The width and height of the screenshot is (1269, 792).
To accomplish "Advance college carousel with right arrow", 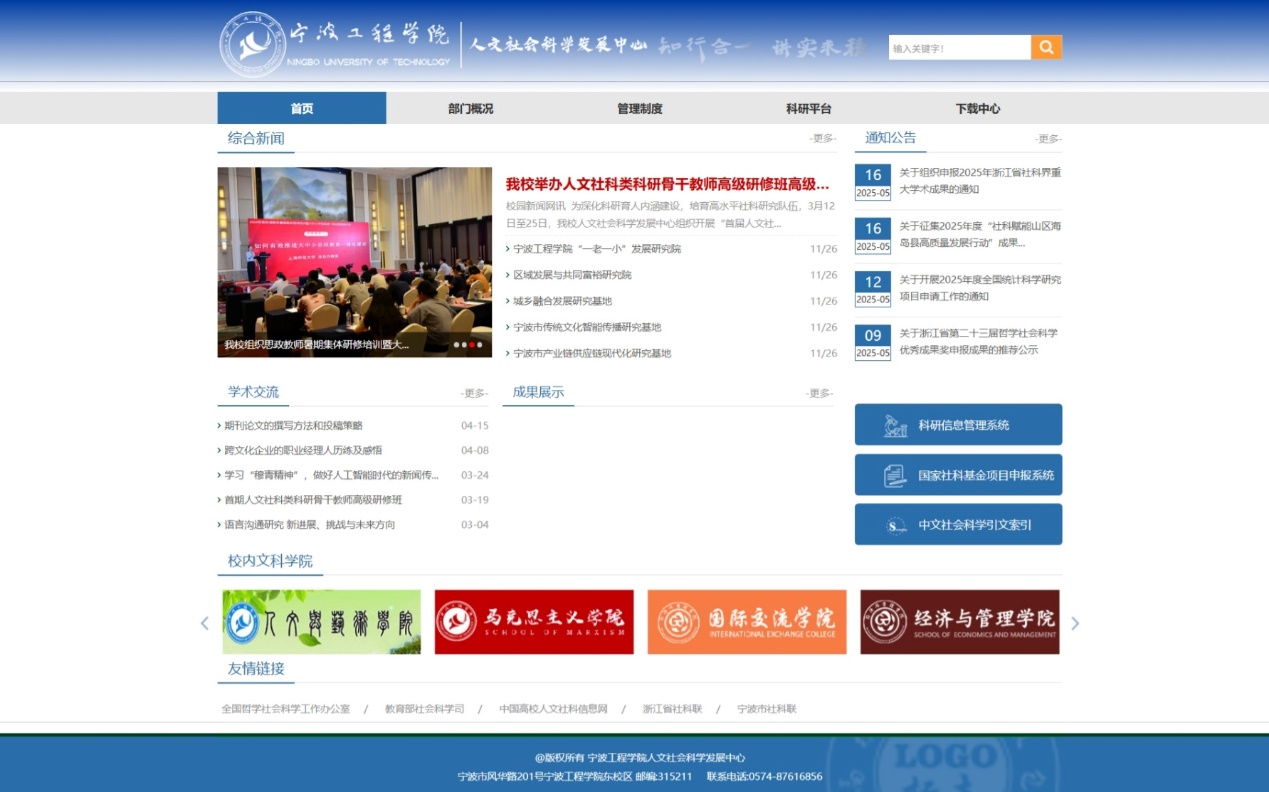I will click(1075, 623).
